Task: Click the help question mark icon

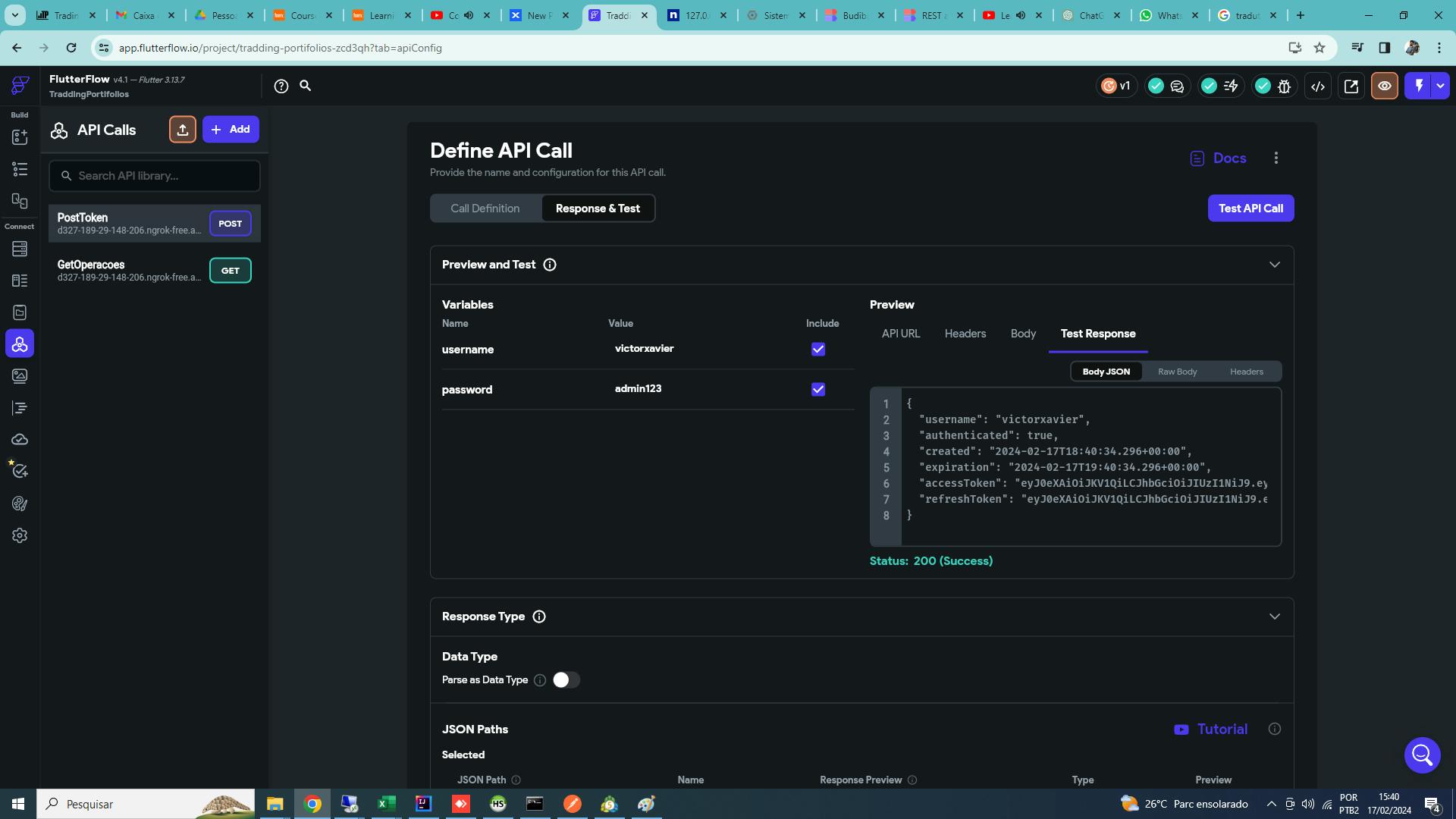Action: (x=281, y=86)
